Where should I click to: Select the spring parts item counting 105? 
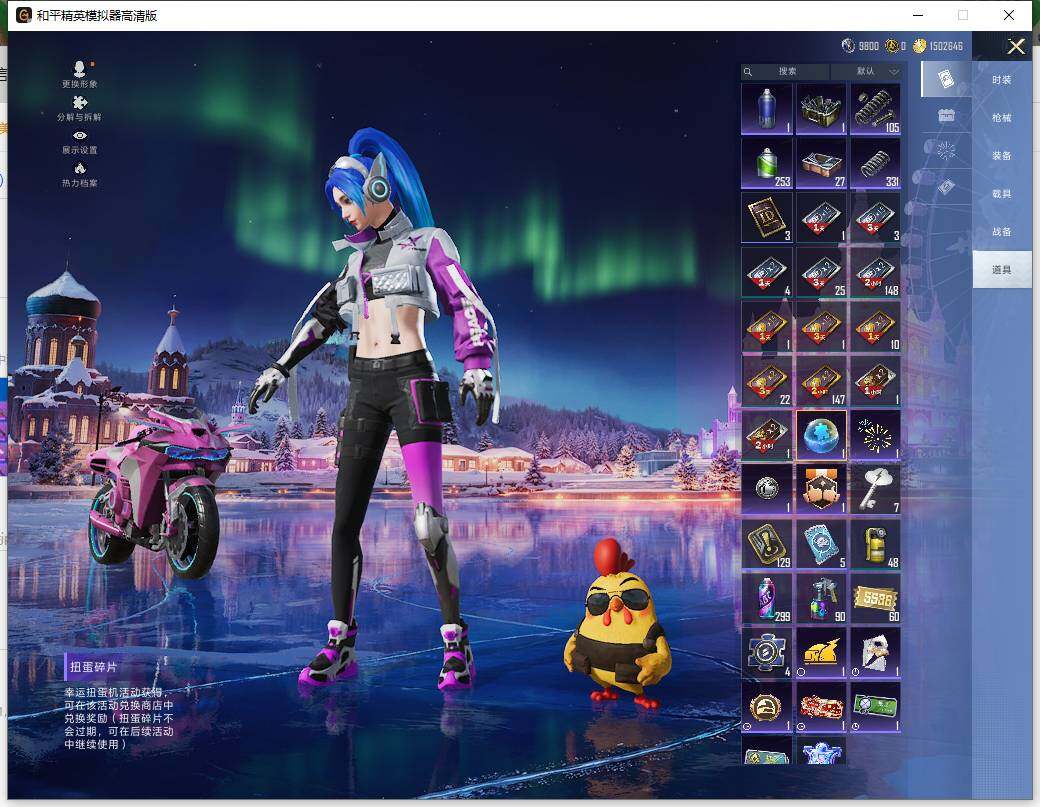coord(876,109)
